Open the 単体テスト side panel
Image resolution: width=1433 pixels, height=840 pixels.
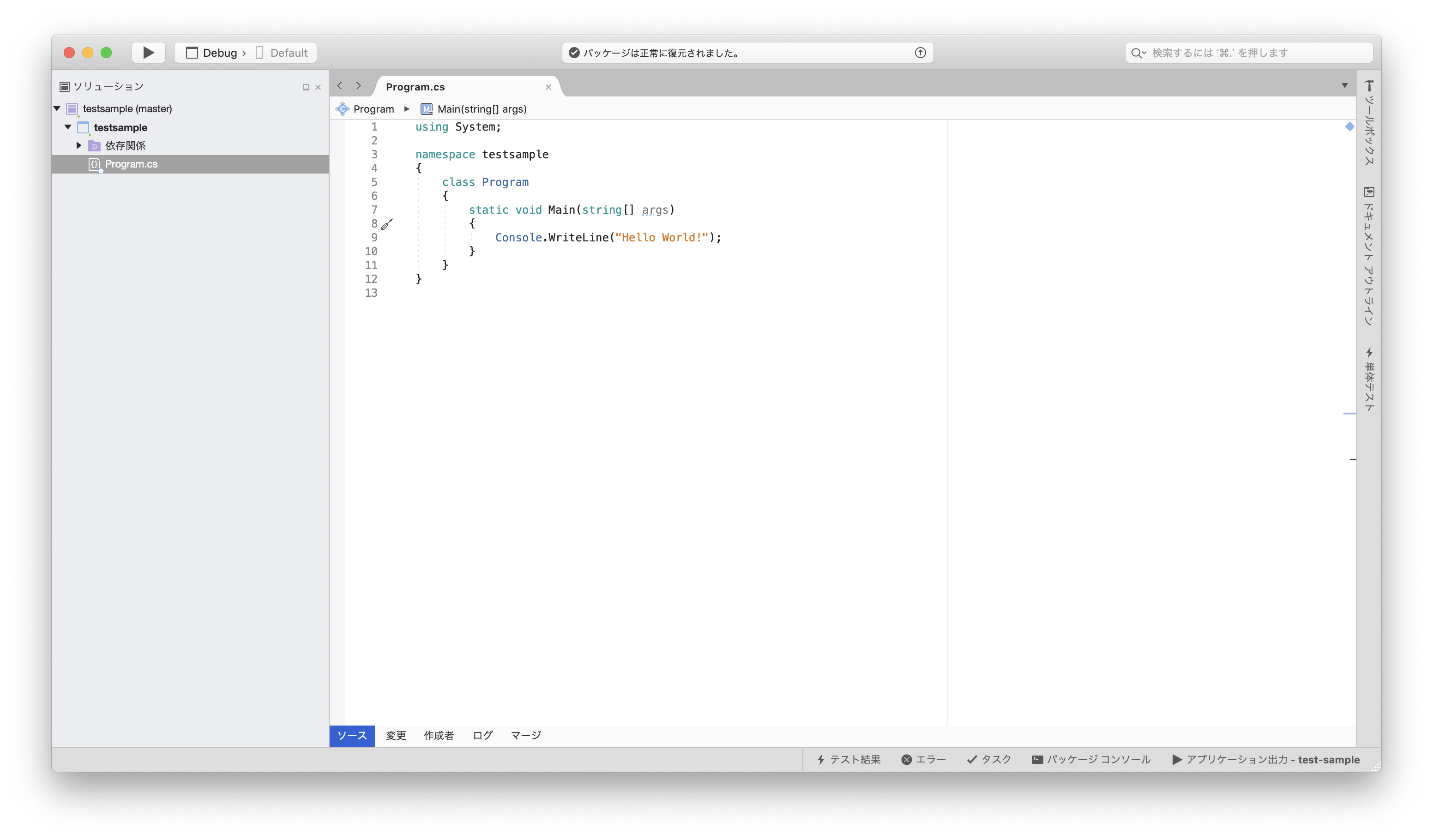coord(1369,380)
